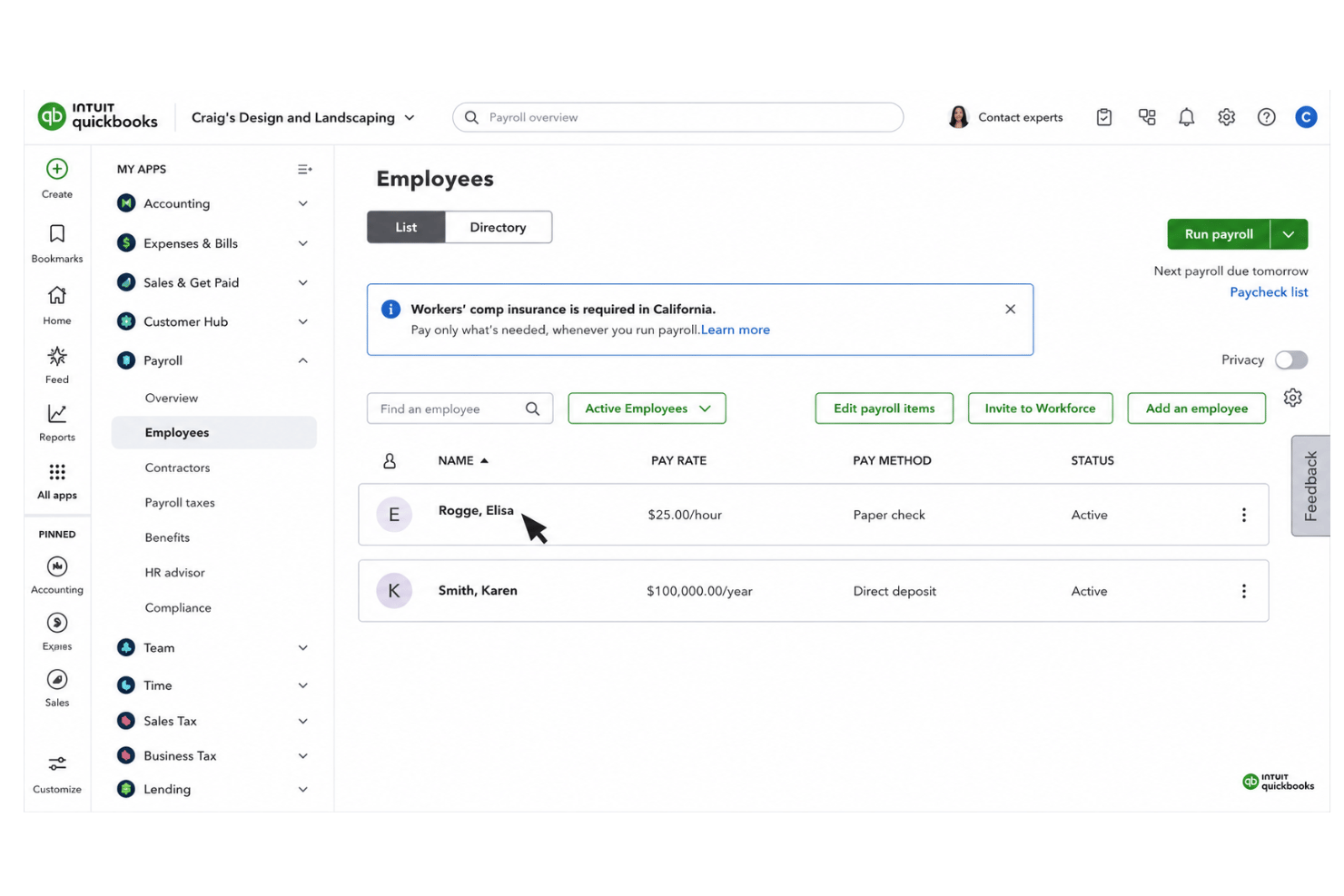
Task: Open the tasks clipboard icon in header
Action: click(x=1104, y=117)
